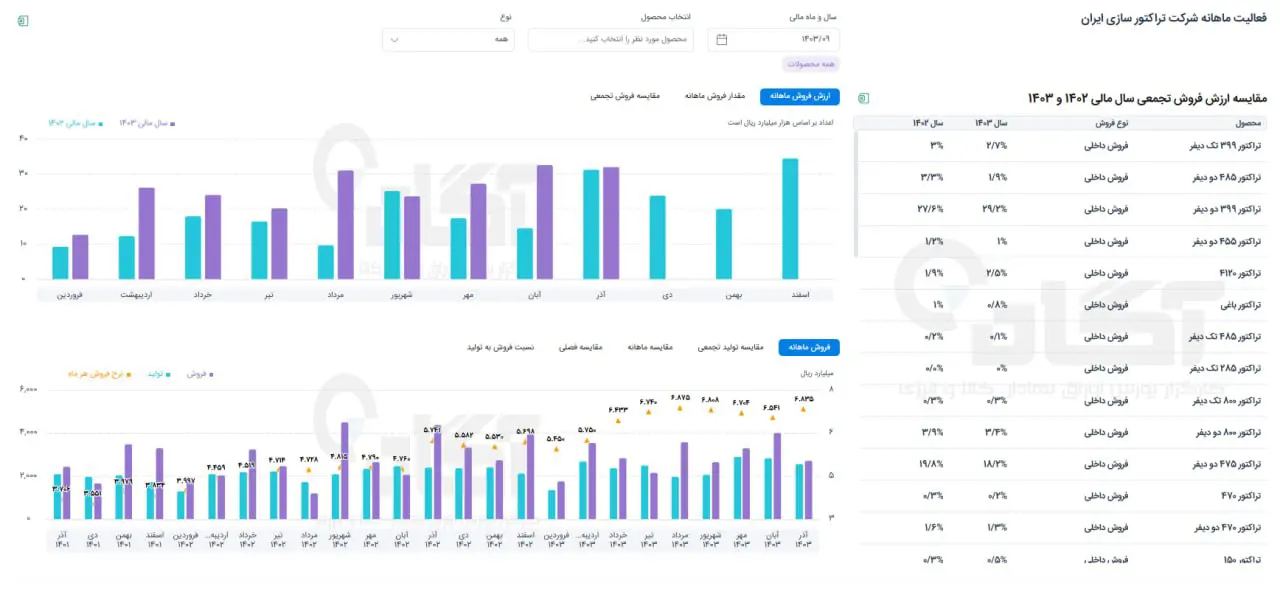Select the تراکتور ۲۸۵ تک دیفر row

(x=1061, y=368)
